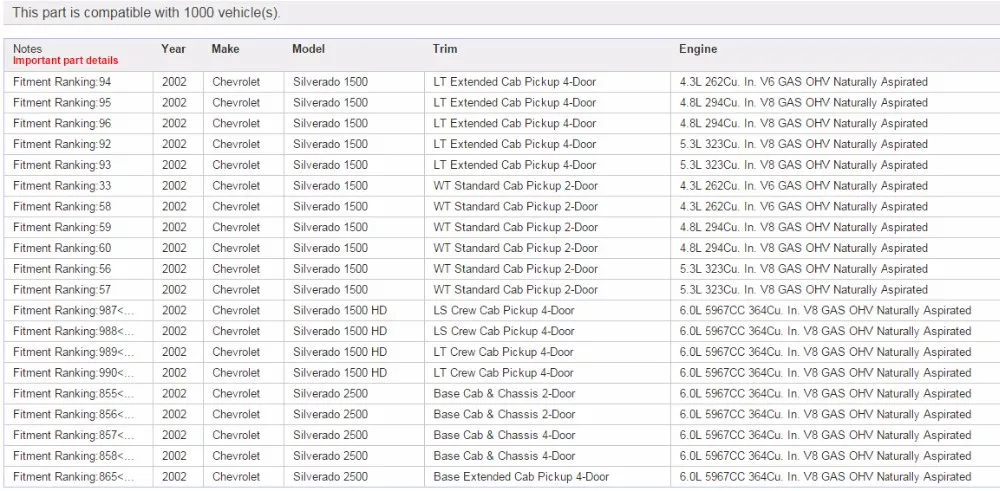Screen dimensions: 1000x491
Task: Click 'Base Cab & Chassis 2-Door' in Ranking:855 row
Action: (x=504, y=393)
